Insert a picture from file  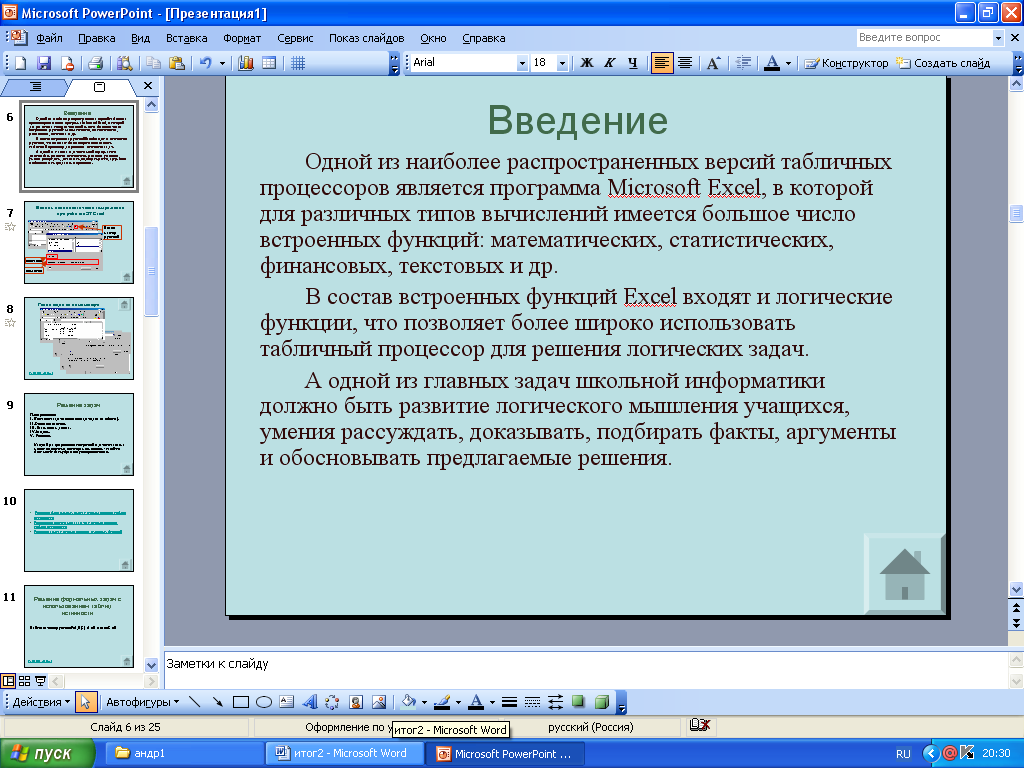click(379, 702)
